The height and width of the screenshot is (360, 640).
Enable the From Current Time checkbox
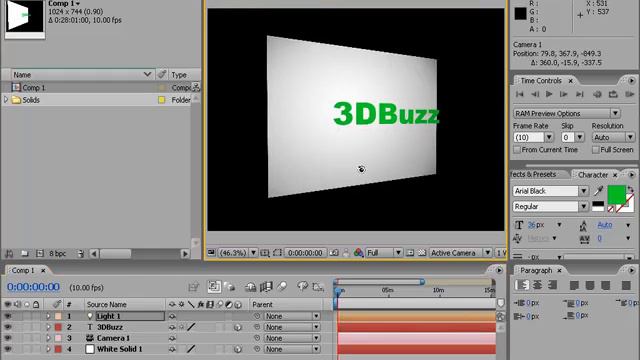(x=517, y=150)
